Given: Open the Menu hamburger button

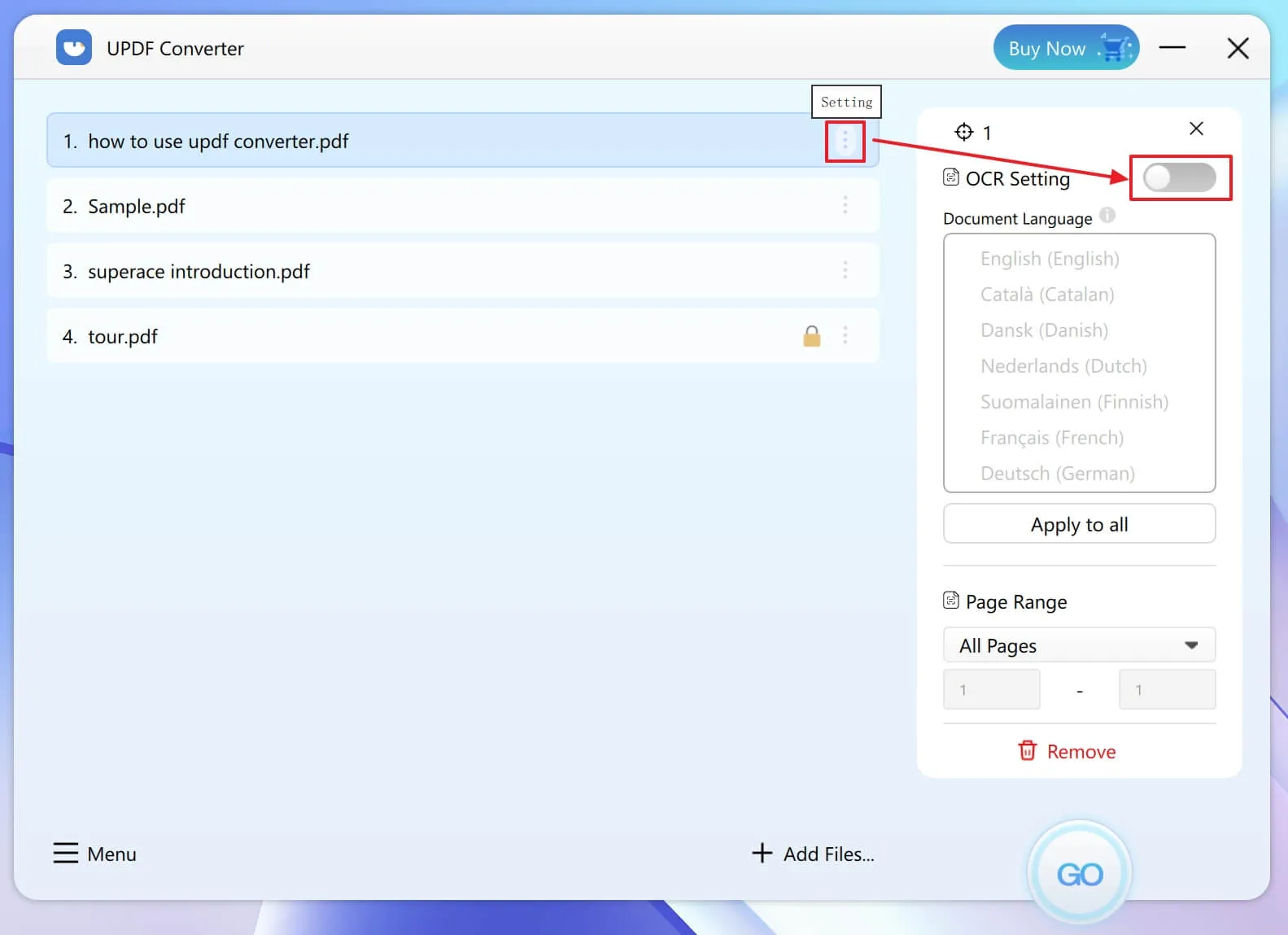Looking at the screenshot, I should tap(94, 854).
